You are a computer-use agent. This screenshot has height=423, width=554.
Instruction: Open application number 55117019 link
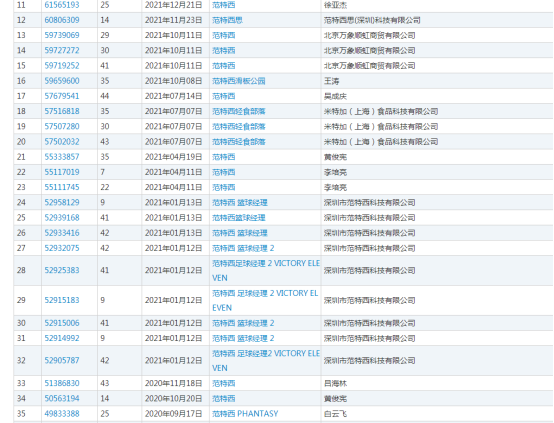(62, 172)
